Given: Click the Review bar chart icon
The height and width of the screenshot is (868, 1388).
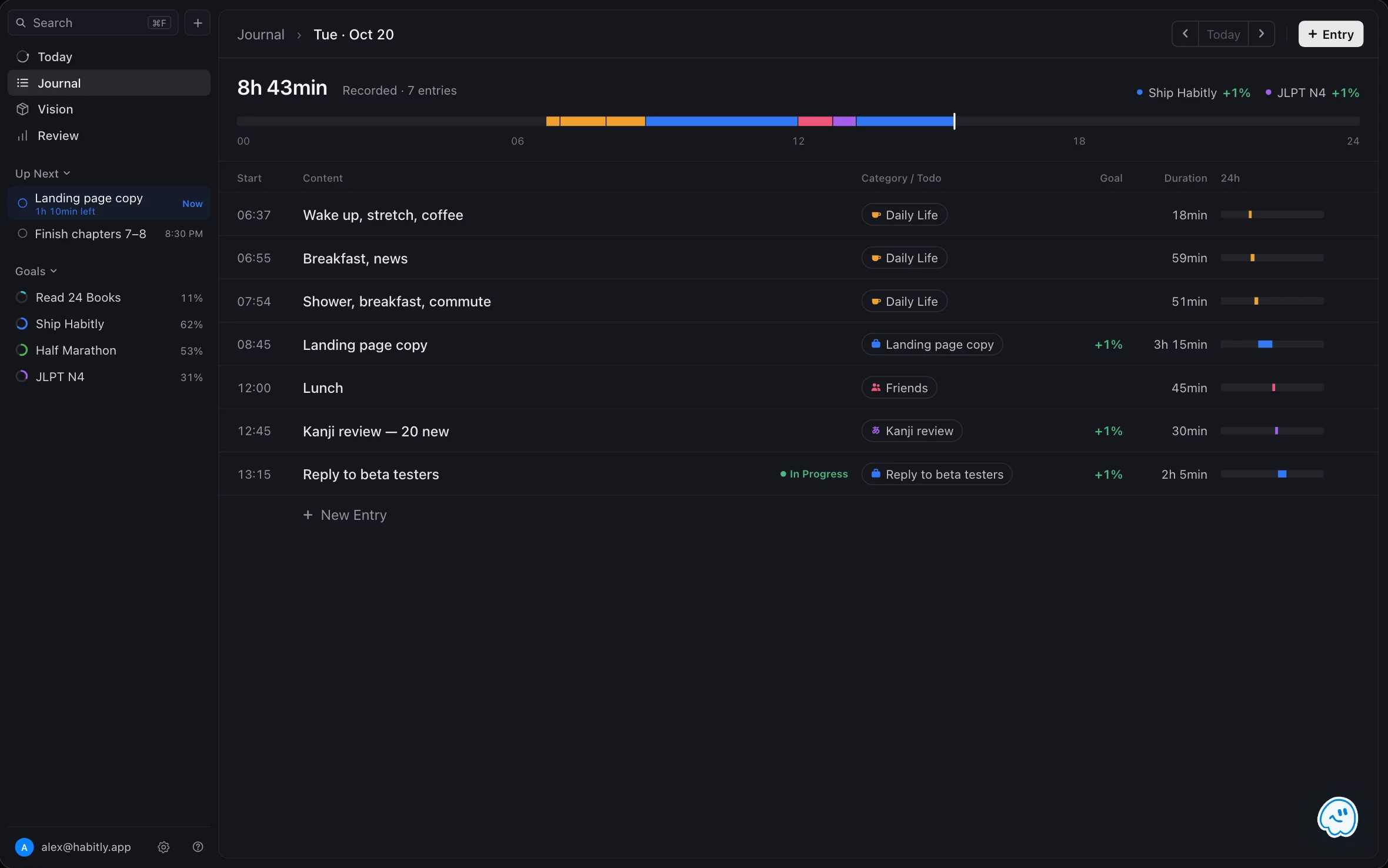Looking at the screenshot, I should [22, 136].
